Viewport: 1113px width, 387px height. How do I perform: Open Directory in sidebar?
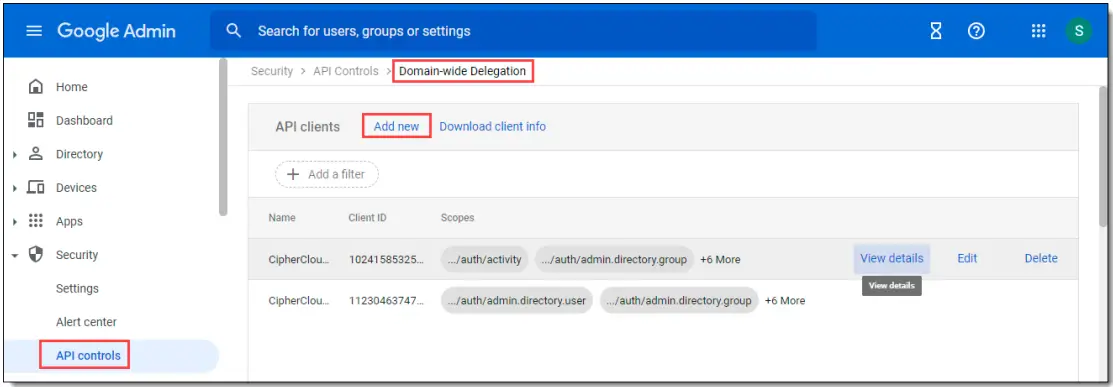tap(80, 154)
